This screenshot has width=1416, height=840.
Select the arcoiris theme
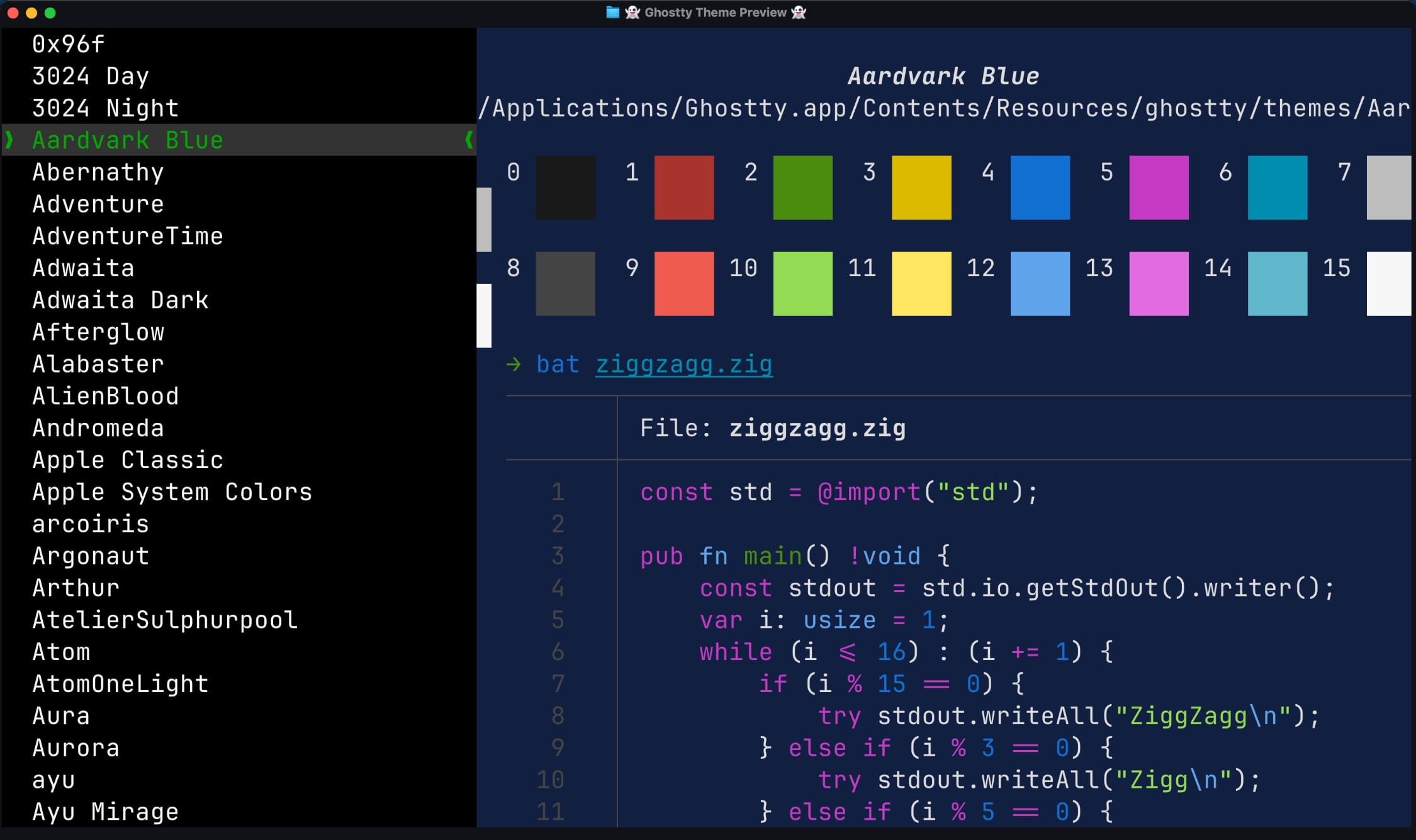[91, 524]
